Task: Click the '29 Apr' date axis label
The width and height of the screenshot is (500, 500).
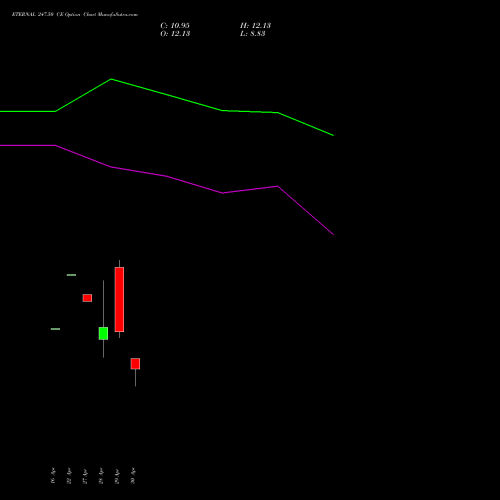Action: pyautogui.click(x=117, y=476)
